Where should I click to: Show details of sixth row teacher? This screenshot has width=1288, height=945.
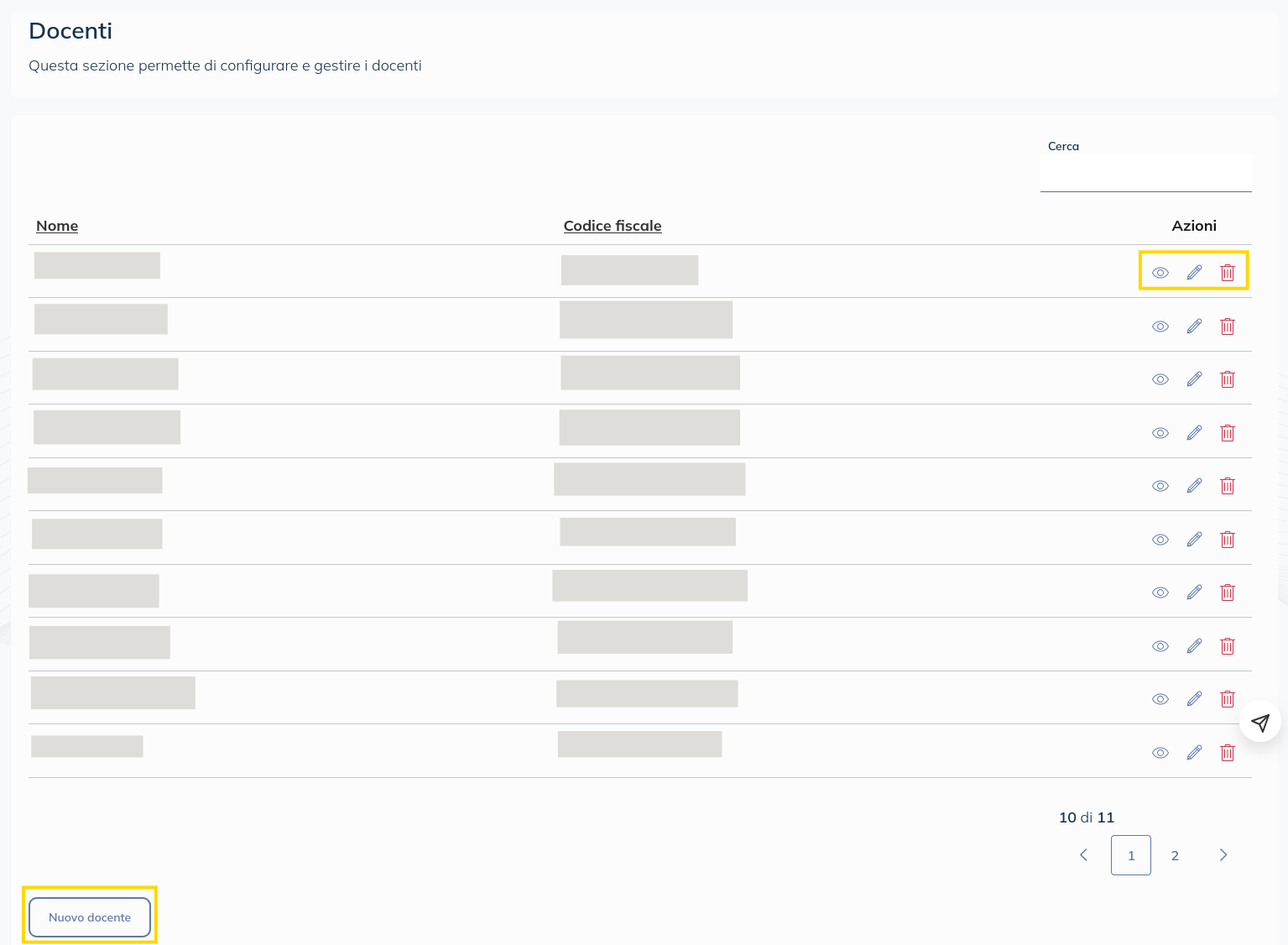click(x=1160, y=540)
